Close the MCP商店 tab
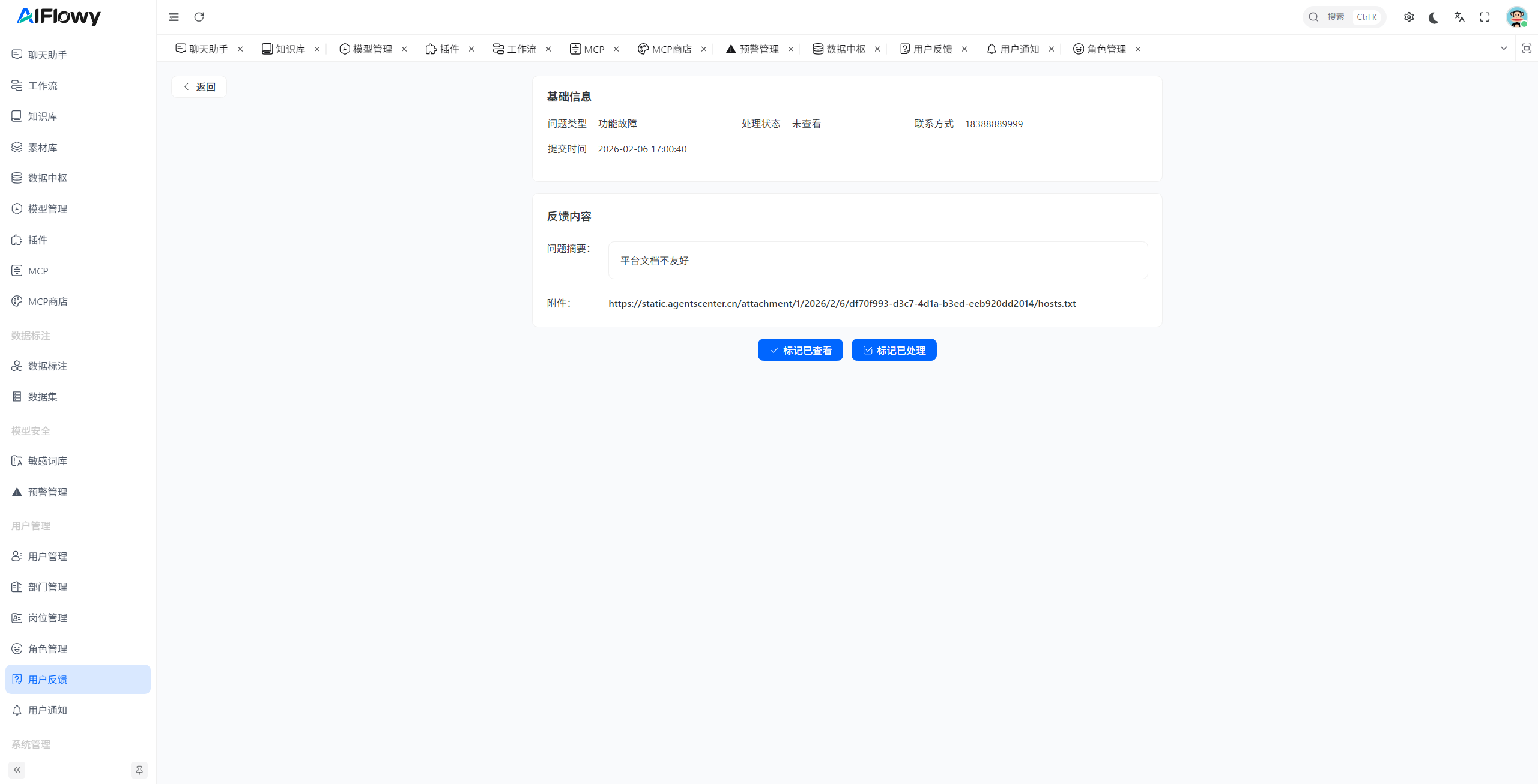This screenshot has height=784, width=1538. pyautogui.click(x=704, y=49)
